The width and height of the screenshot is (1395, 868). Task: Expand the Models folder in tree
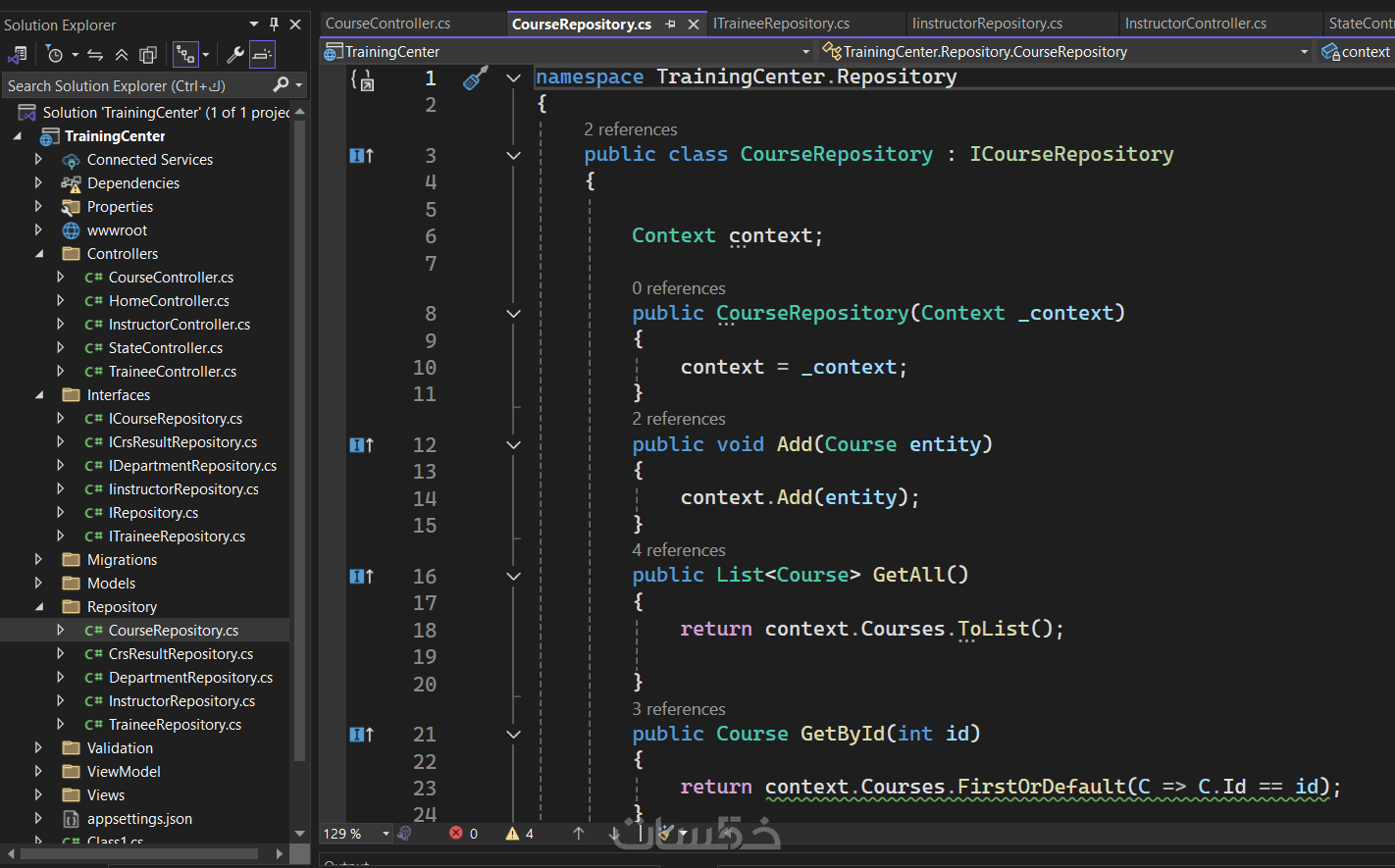click(x=38, y=584)
